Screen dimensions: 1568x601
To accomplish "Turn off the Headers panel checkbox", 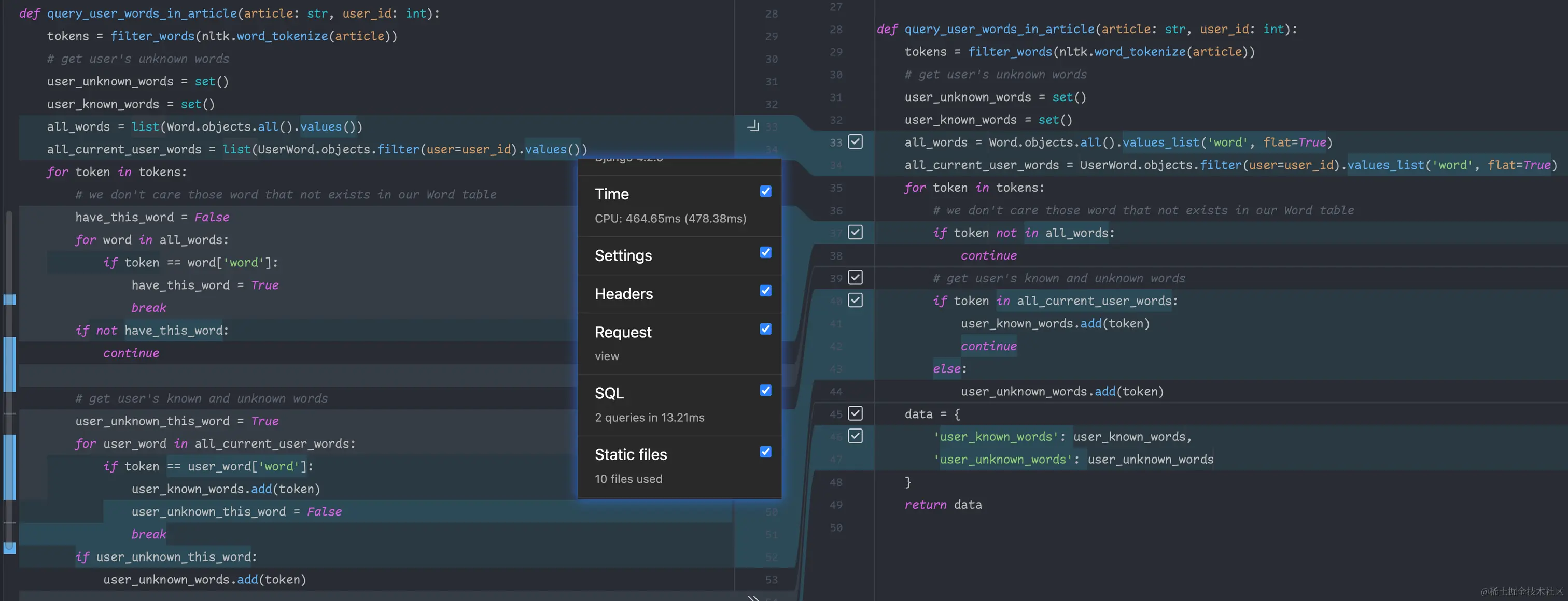I will (766, 291).
